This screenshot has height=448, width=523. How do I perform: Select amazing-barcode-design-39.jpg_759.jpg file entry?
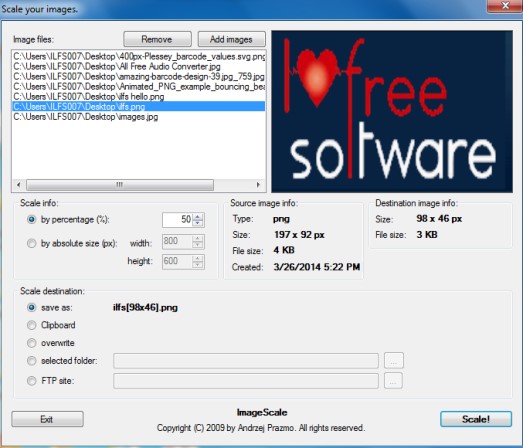coord(139,77)
